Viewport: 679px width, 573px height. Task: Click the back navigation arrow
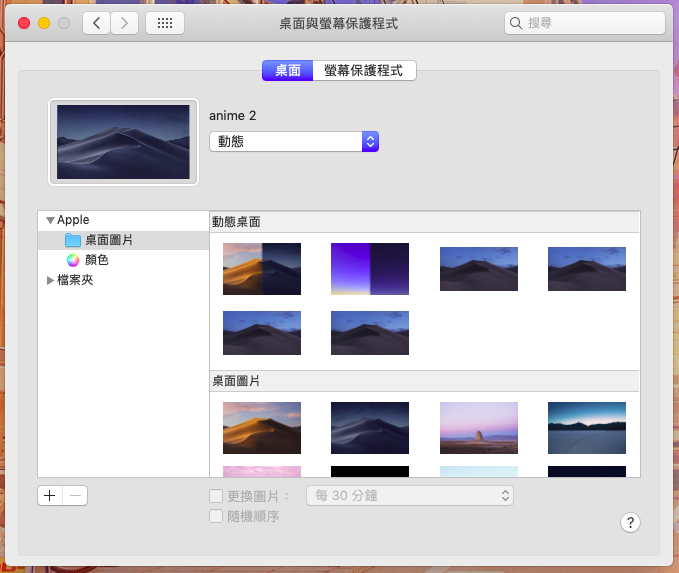[96, 22]
